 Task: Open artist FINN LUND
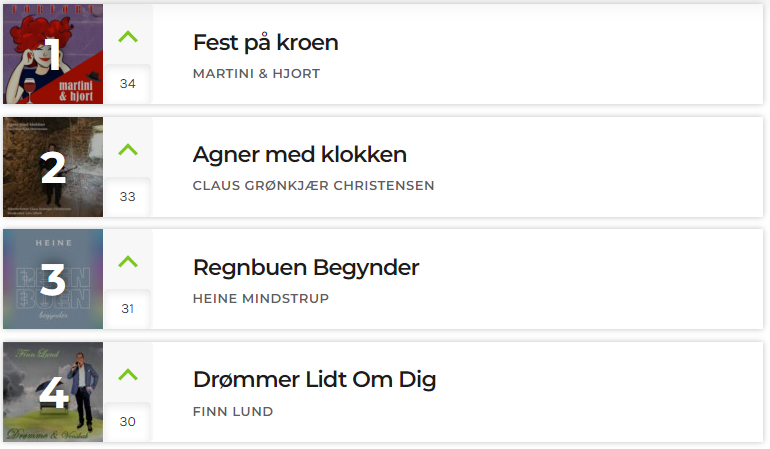[233, 412]
